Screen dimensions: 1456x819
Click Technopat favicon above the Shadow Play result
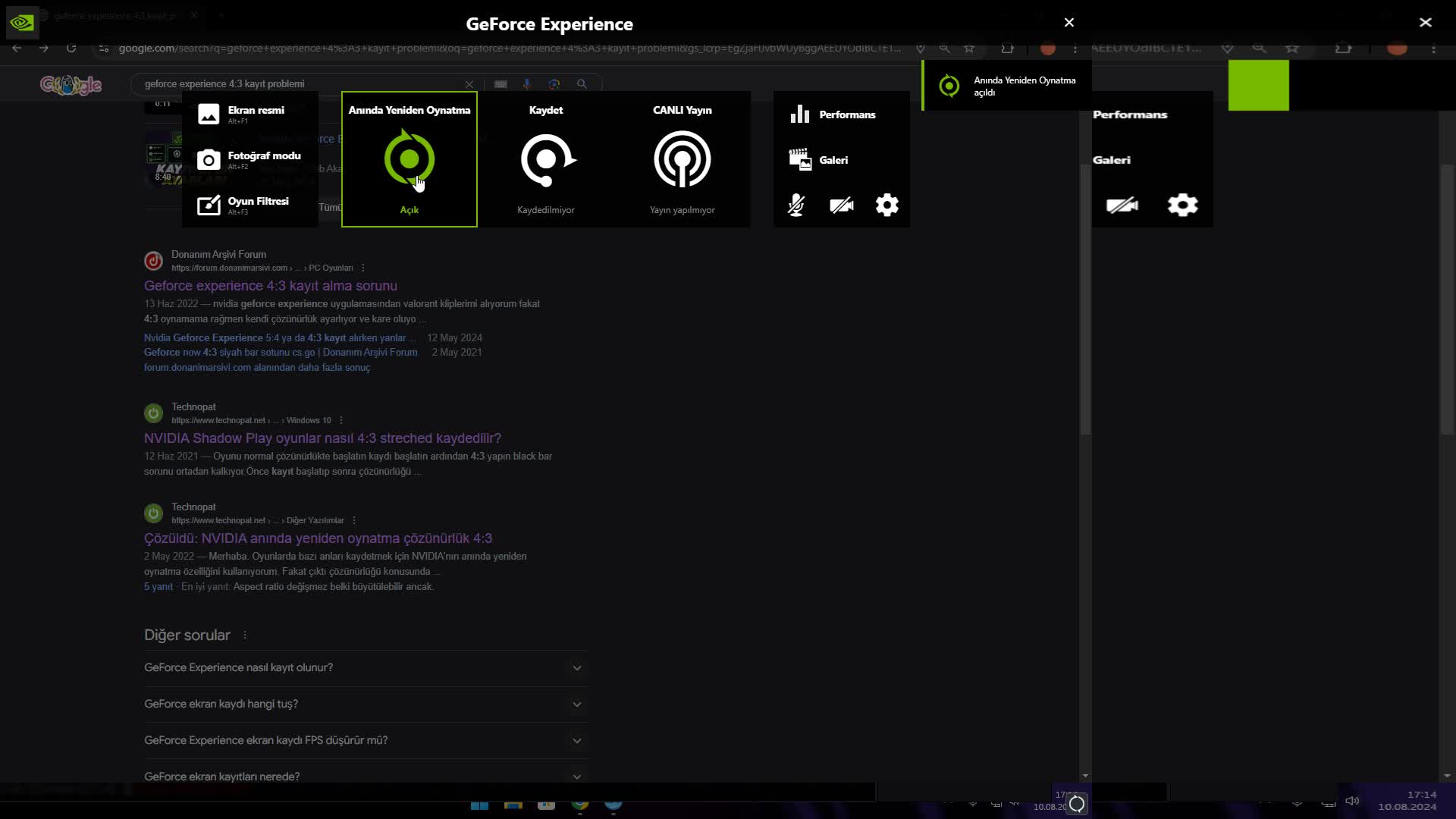point(153,413)
